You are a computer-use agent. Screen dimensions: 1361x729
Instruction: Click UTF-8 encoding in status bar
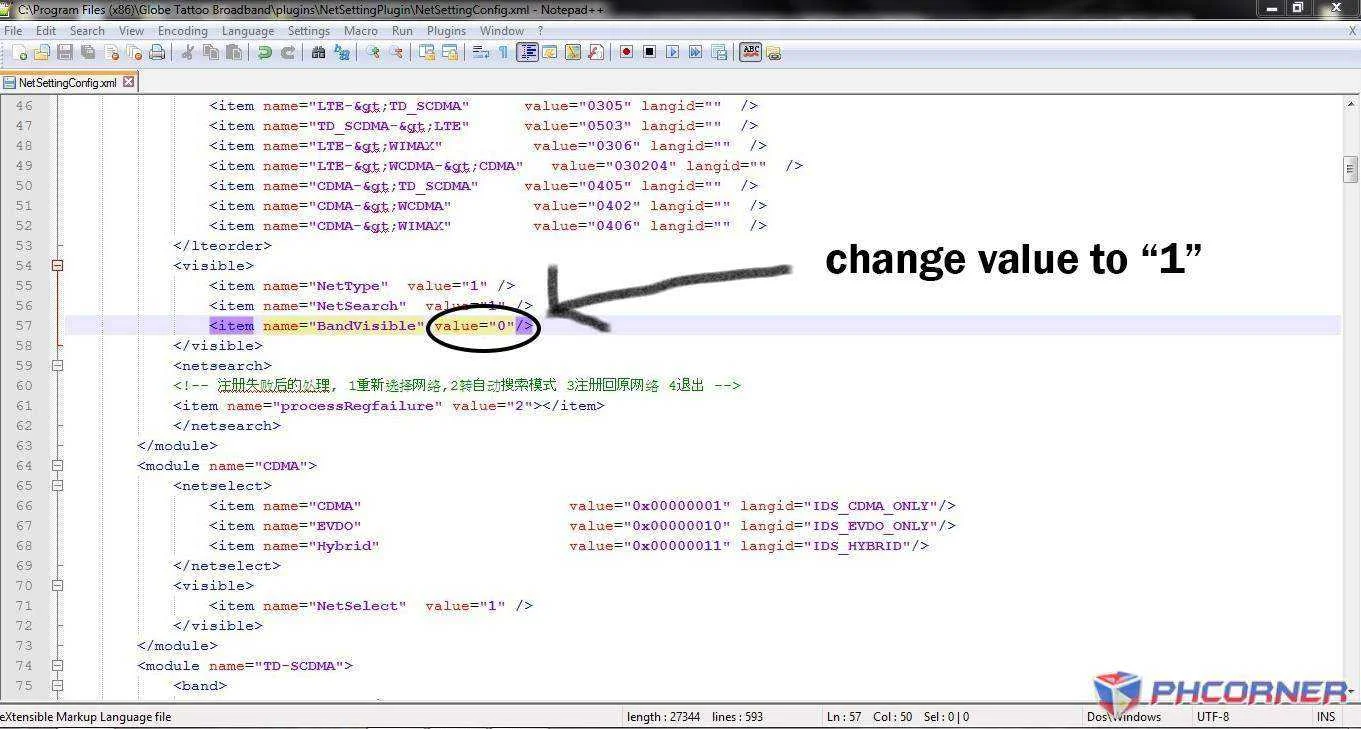pos(1212,716)
